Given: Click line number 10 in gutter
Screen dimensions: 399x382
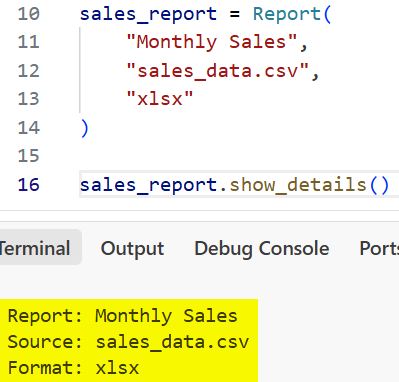Looking at the screenshot, I should (29, 14).
